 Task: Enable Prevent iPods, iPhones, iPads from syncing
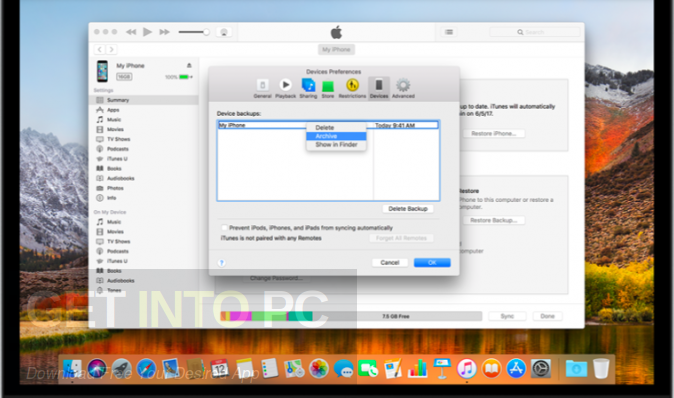[x=224, y=228]
